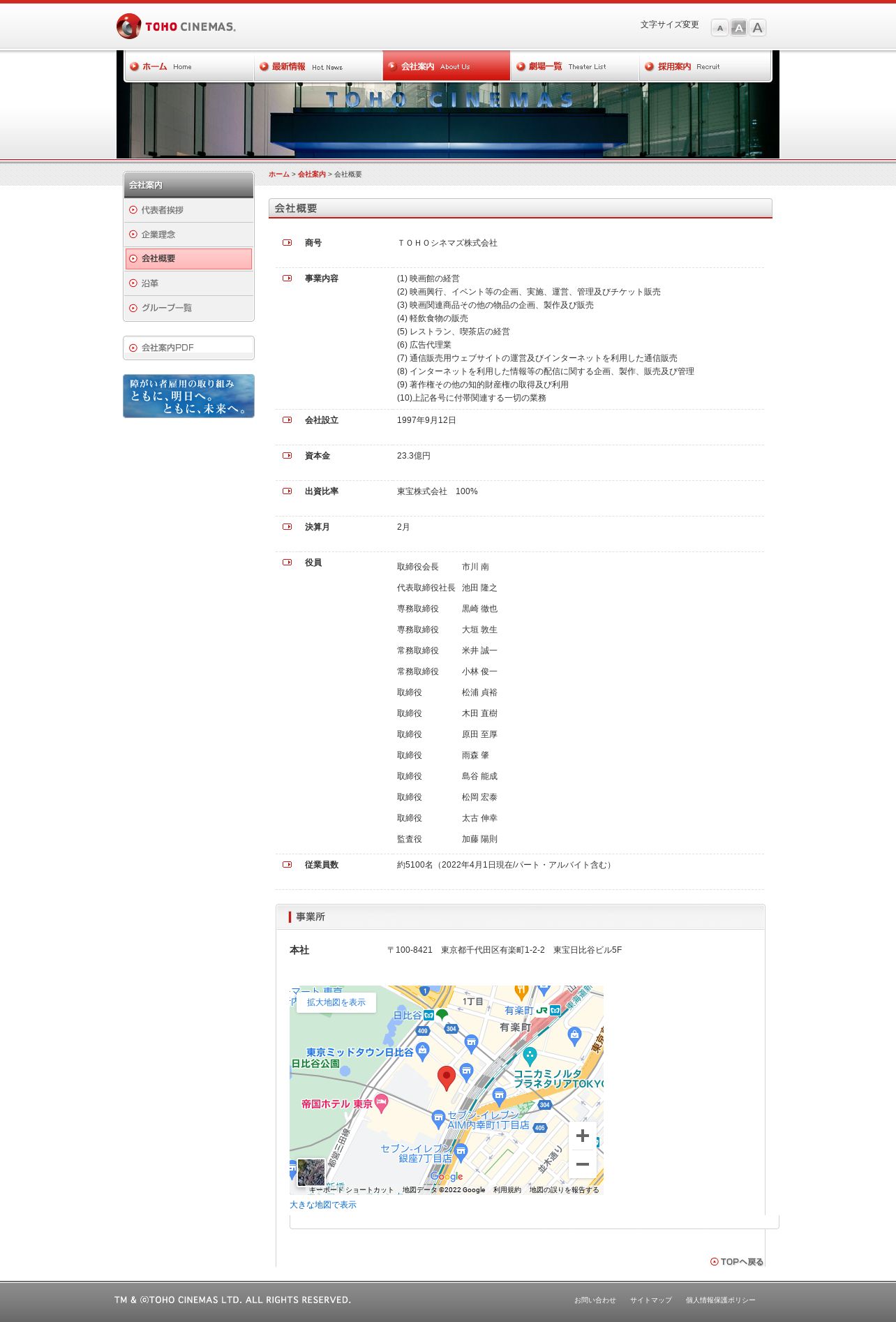
Task: Click the 東京ミッドタウン日比谷 map marker
Action: [423, 1051]
